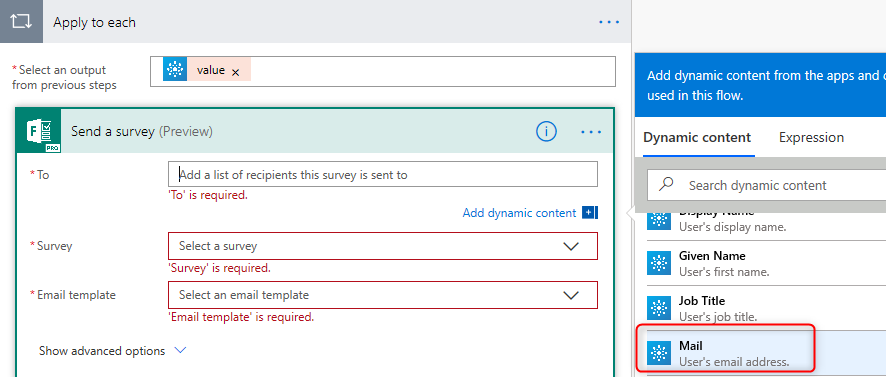Expand the Select a survey dropdown
Screen dimensions: 886x377
point(571,246)
